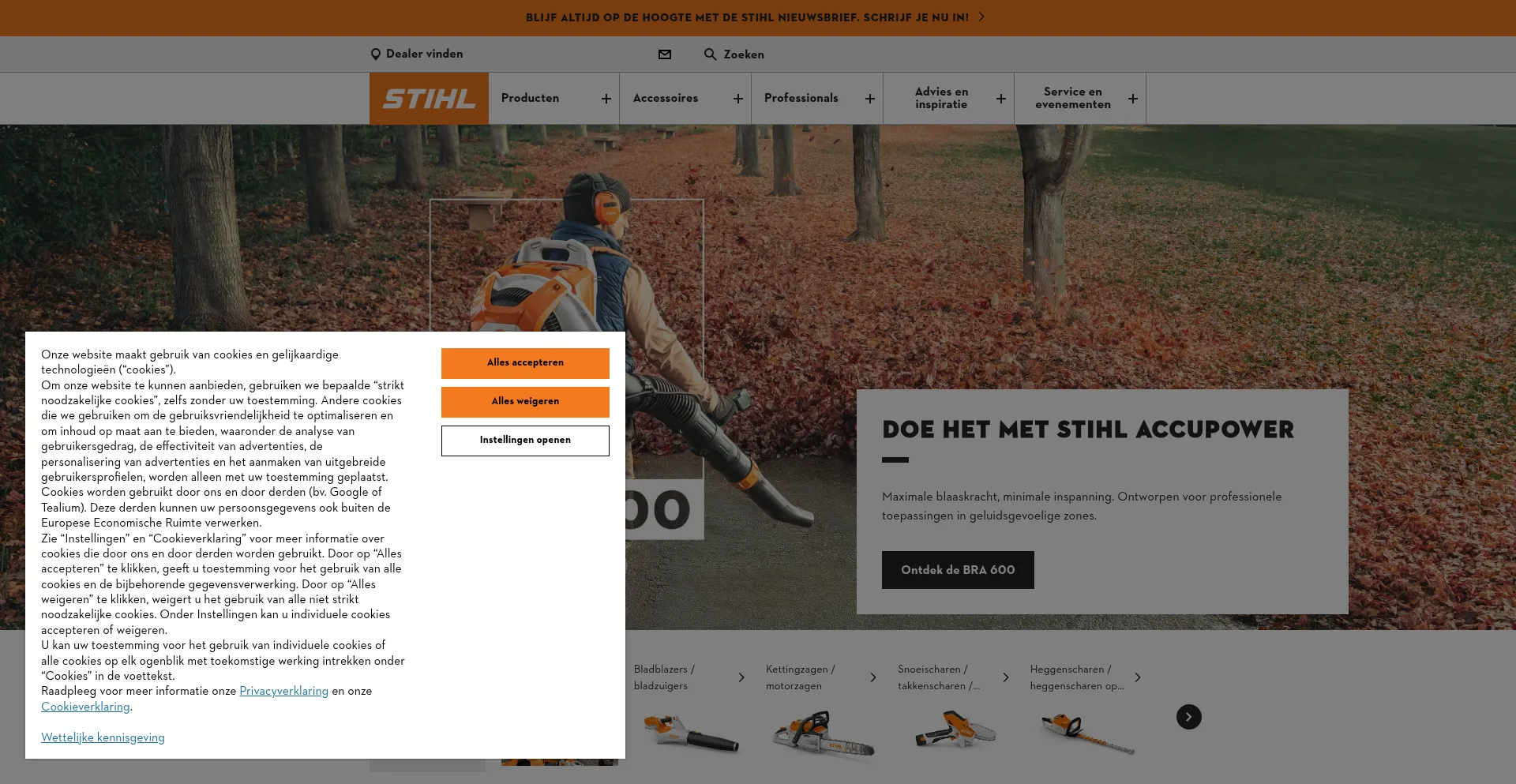Click arrow in newsletter banner
Image resolution: width=1516 pixels, height=784 pixels.
click(981, 17)
